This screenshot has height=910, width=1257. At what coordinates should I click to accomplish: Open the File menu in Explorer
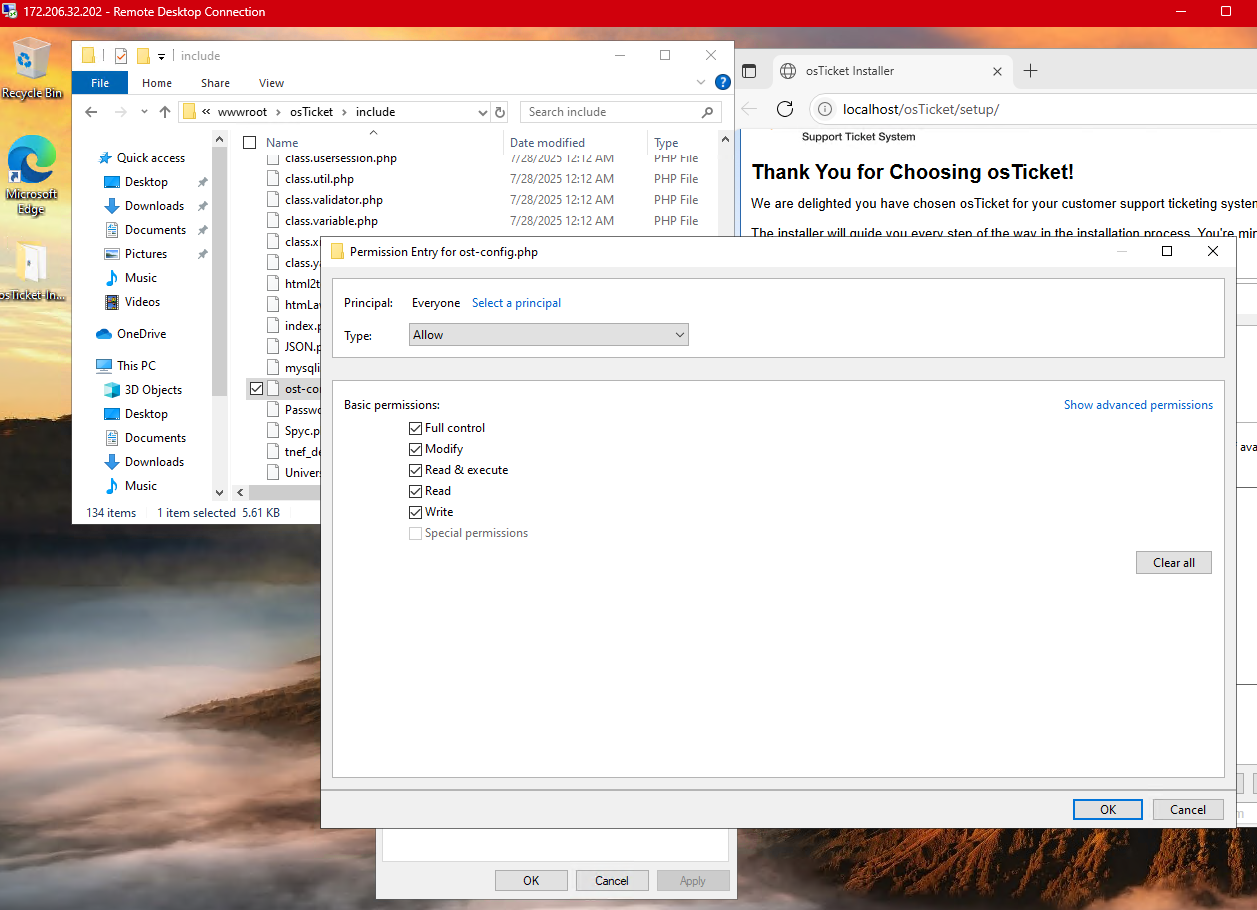100,83
